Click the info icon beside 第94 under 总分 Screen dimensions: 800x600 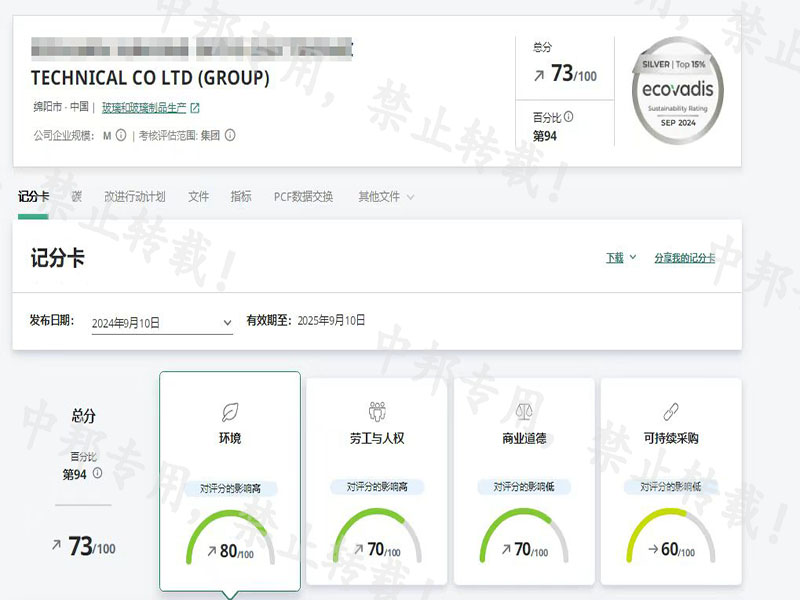point(98,474)
